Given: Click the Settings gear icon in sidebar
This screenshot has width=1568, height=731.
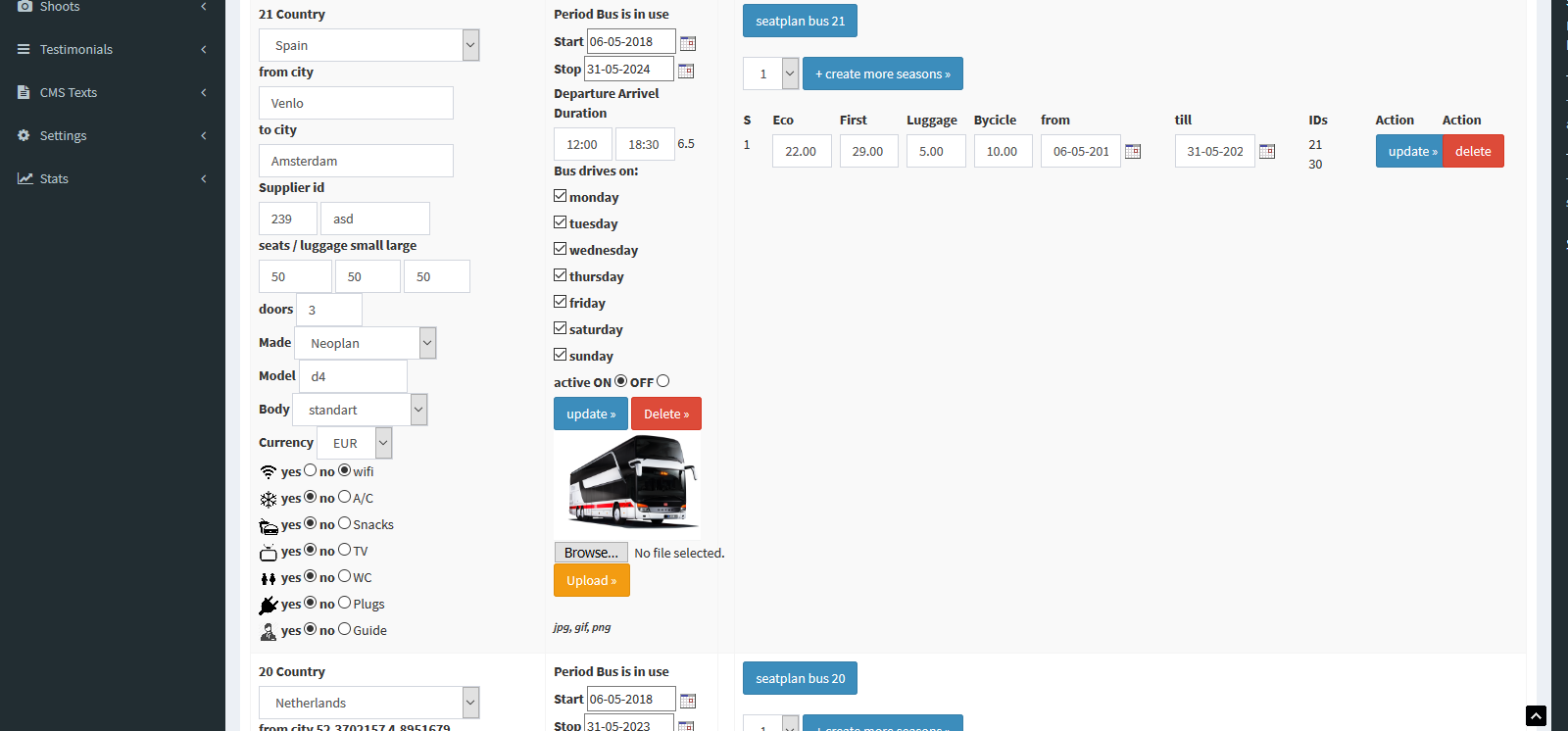Looking at the screenshot, I should 24,135.
